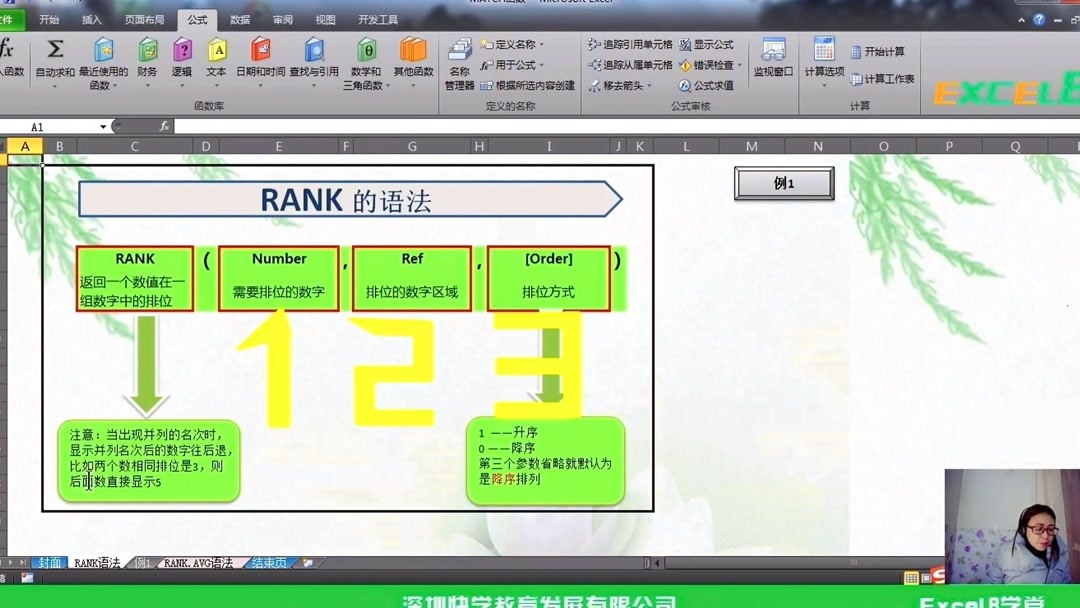Toggle 显示公式 to show formulas

point(712,45)
